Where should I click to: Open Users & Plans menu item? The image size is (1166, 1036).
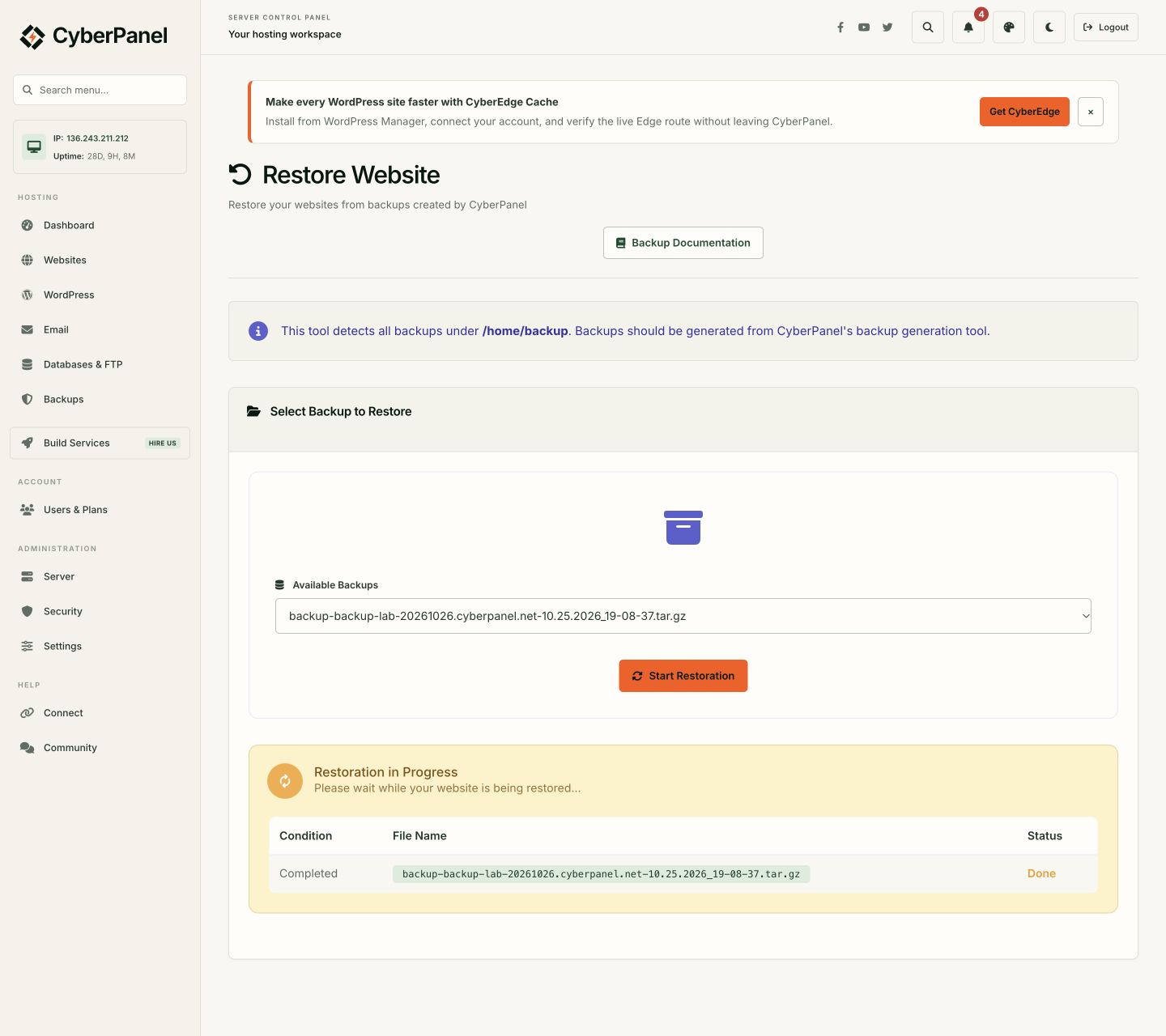tap(100, 510)
